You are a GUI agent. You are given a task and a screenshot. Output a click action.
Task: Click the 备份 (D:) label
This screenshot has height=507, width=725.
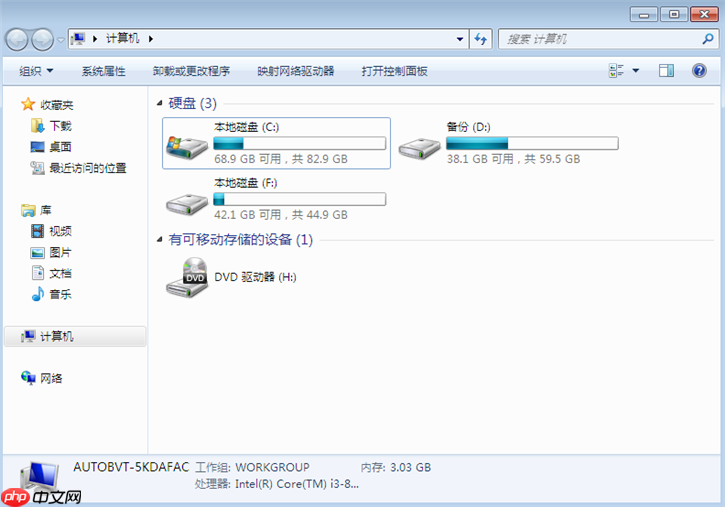pos(468,127)
